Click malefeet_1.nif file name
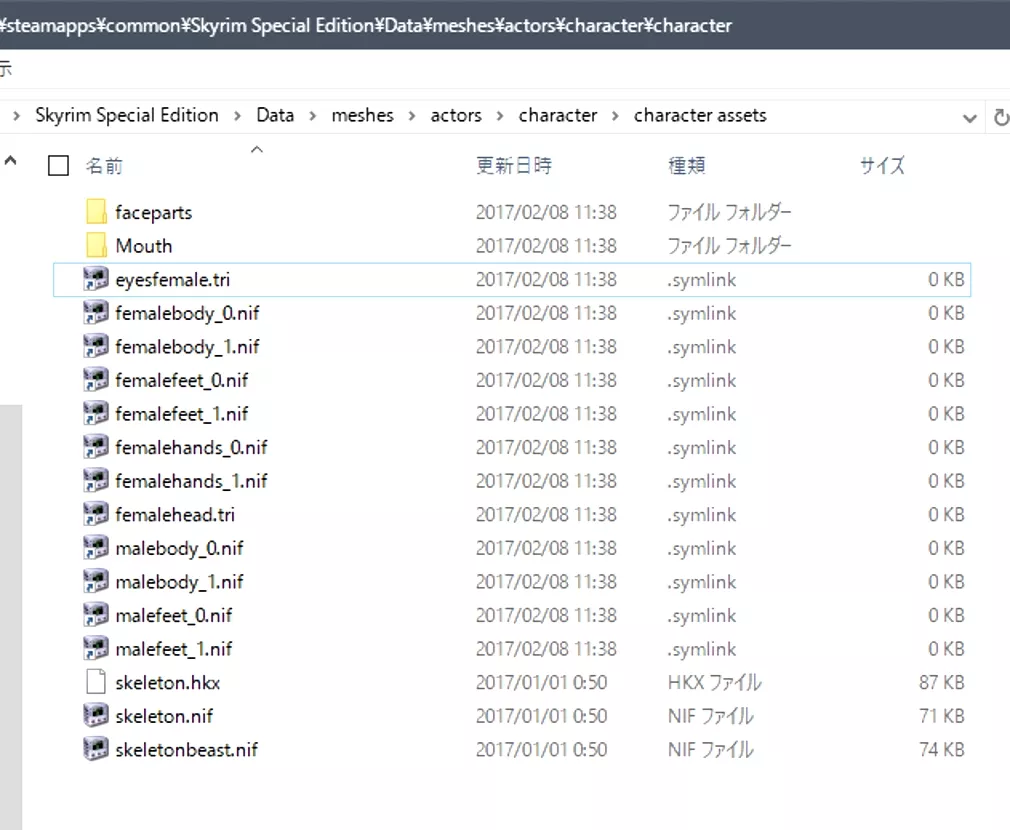Screen dimensions: 1010x830 [174, 648]
